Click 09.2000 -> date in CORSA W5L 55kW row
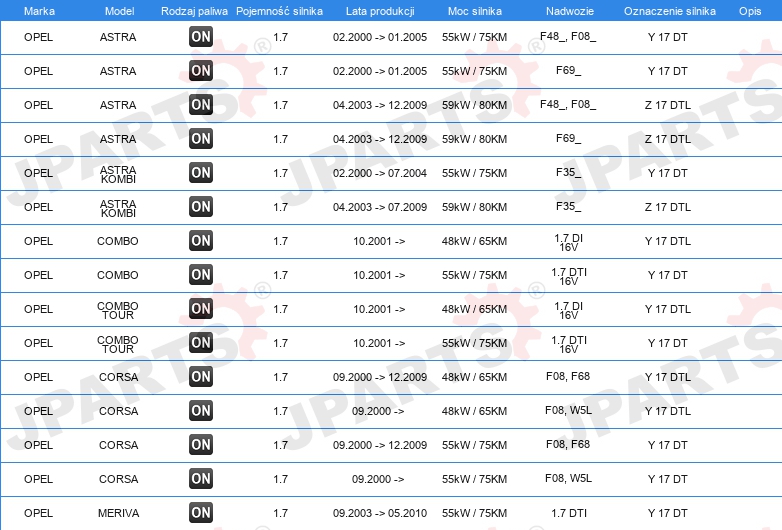The height and width of the screenshot is (530, 782). pyautogui.click(x=378, y=479)
